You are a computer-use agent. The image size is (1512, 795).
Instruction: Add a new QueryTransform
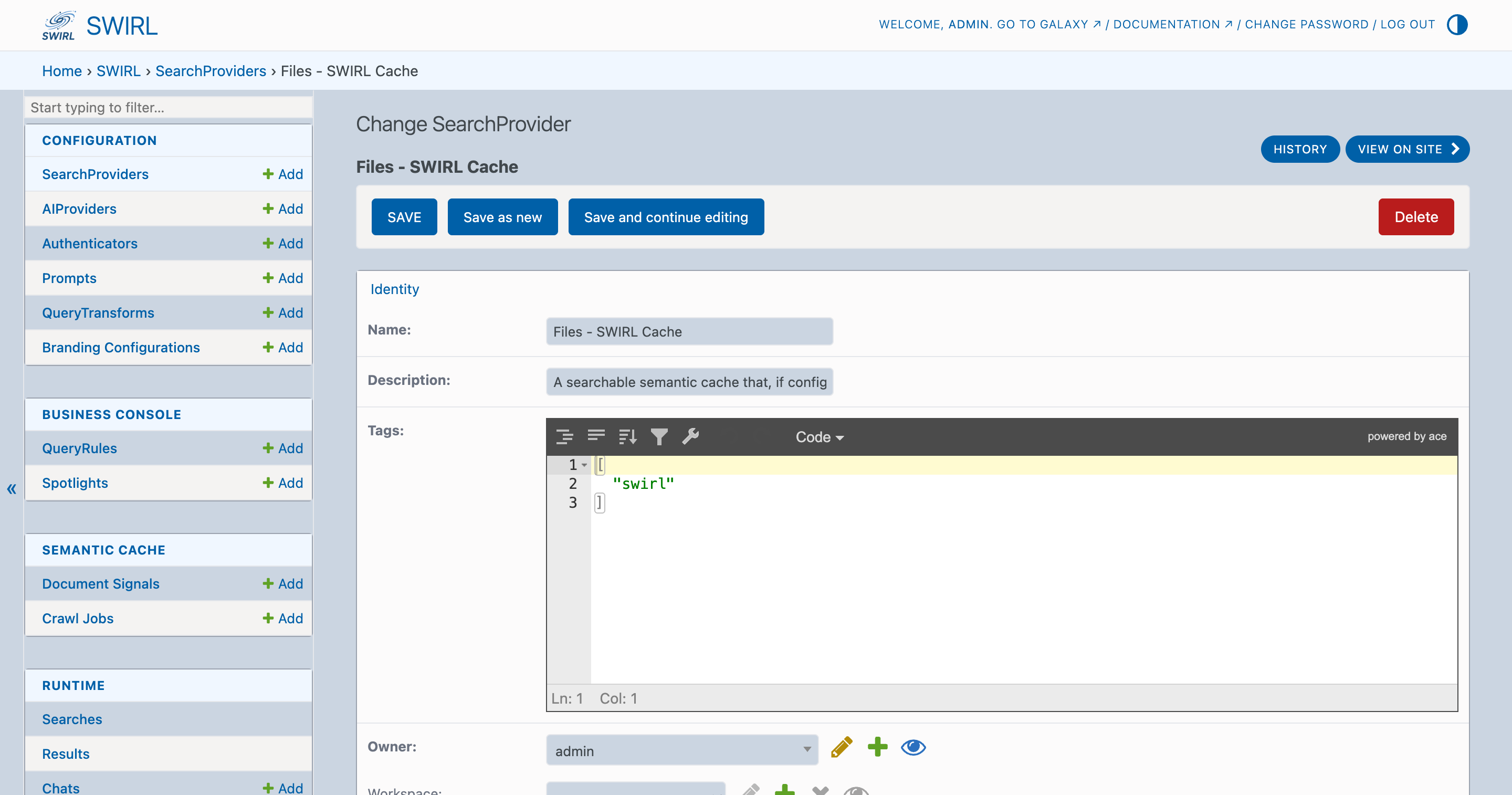(283, 313)
